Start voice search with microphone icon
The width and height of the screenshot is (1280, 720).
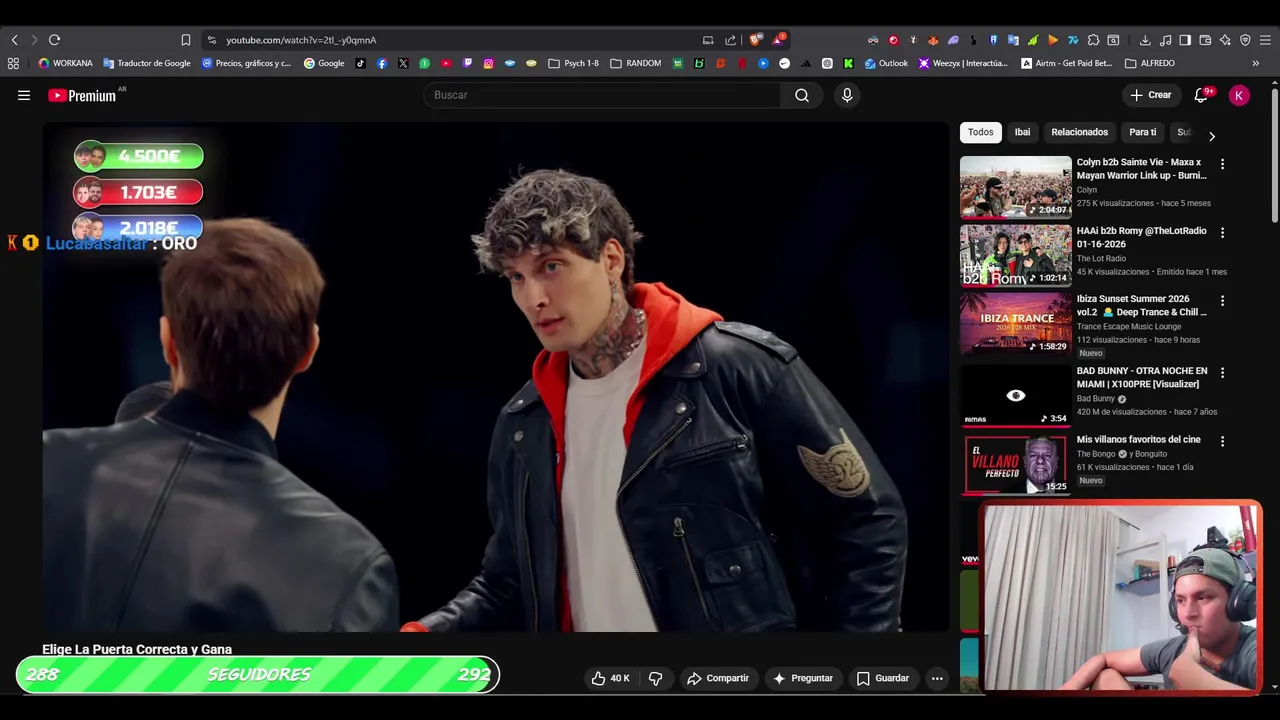[847, 95]
